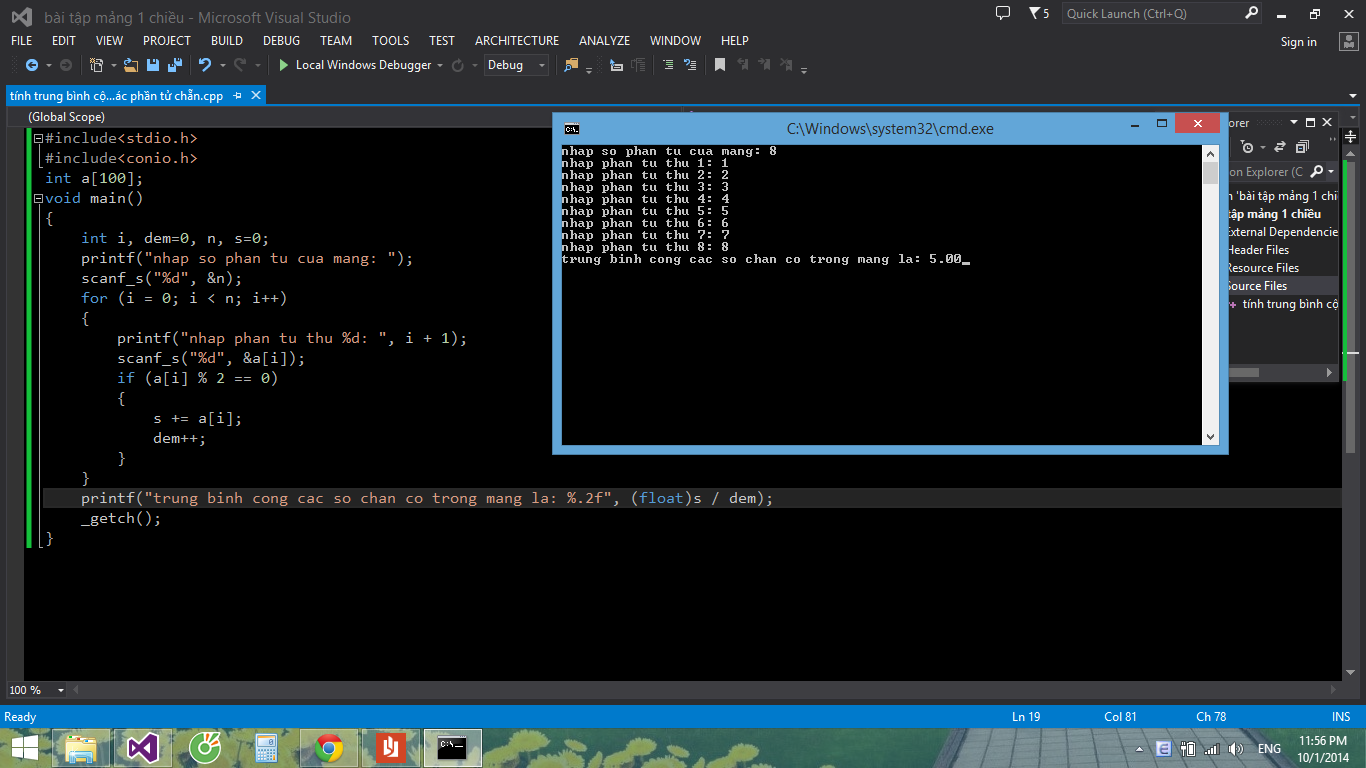Select the Source Files folder in Solution Explorer

click(x=1282, y=286)
